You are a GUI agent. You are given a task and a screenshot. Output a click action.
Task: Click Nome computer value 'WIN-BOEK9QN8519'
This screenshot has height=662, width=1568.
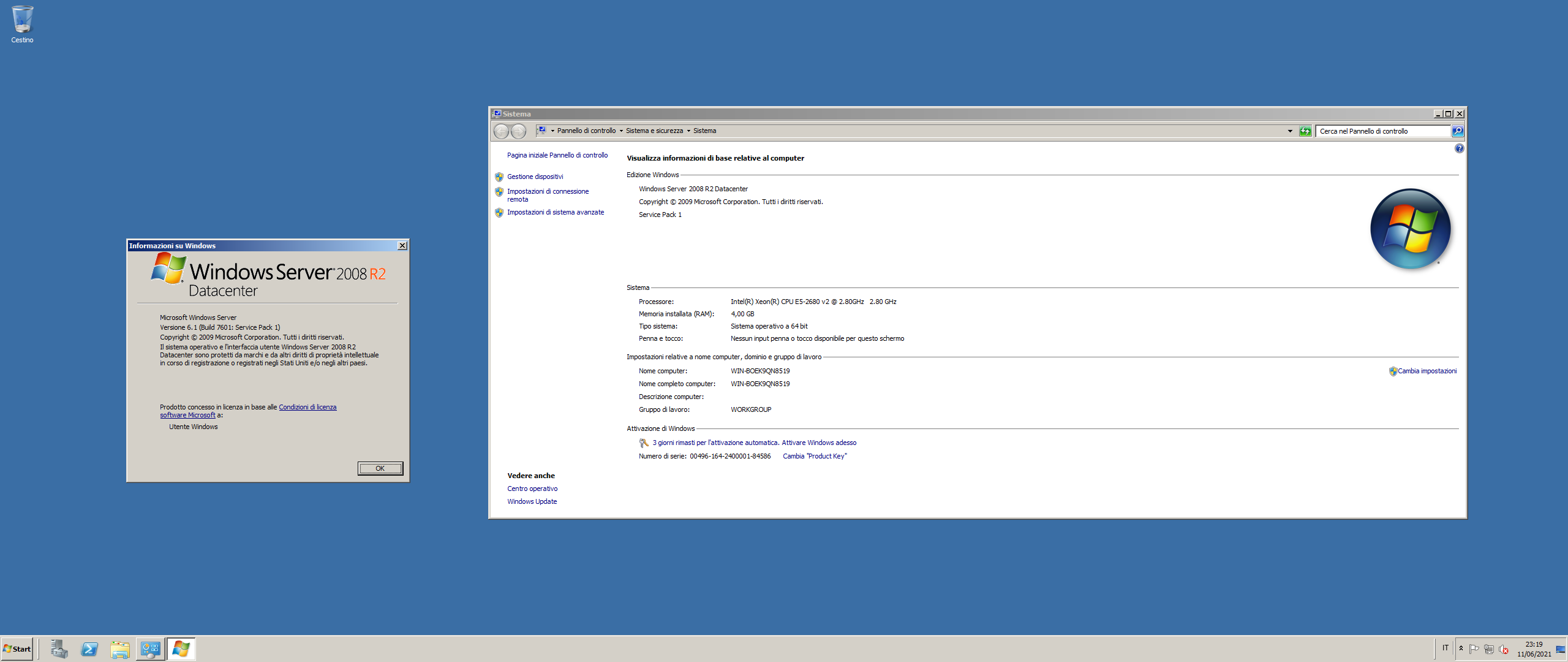point(760,371)
